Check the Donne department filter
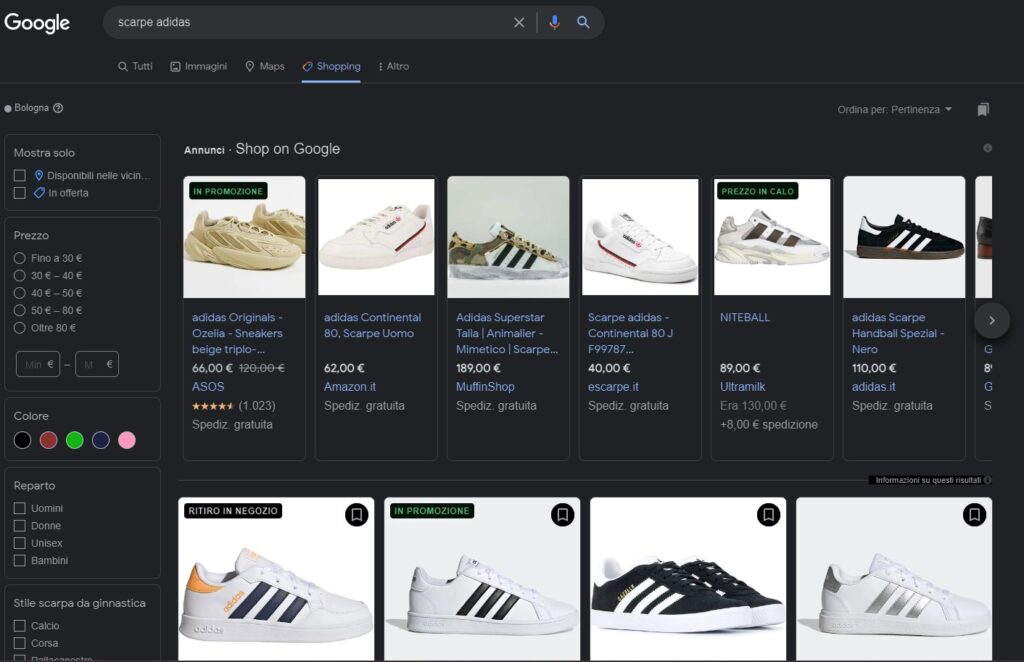Screen dimensions: 1024x662 coord(20,526)
